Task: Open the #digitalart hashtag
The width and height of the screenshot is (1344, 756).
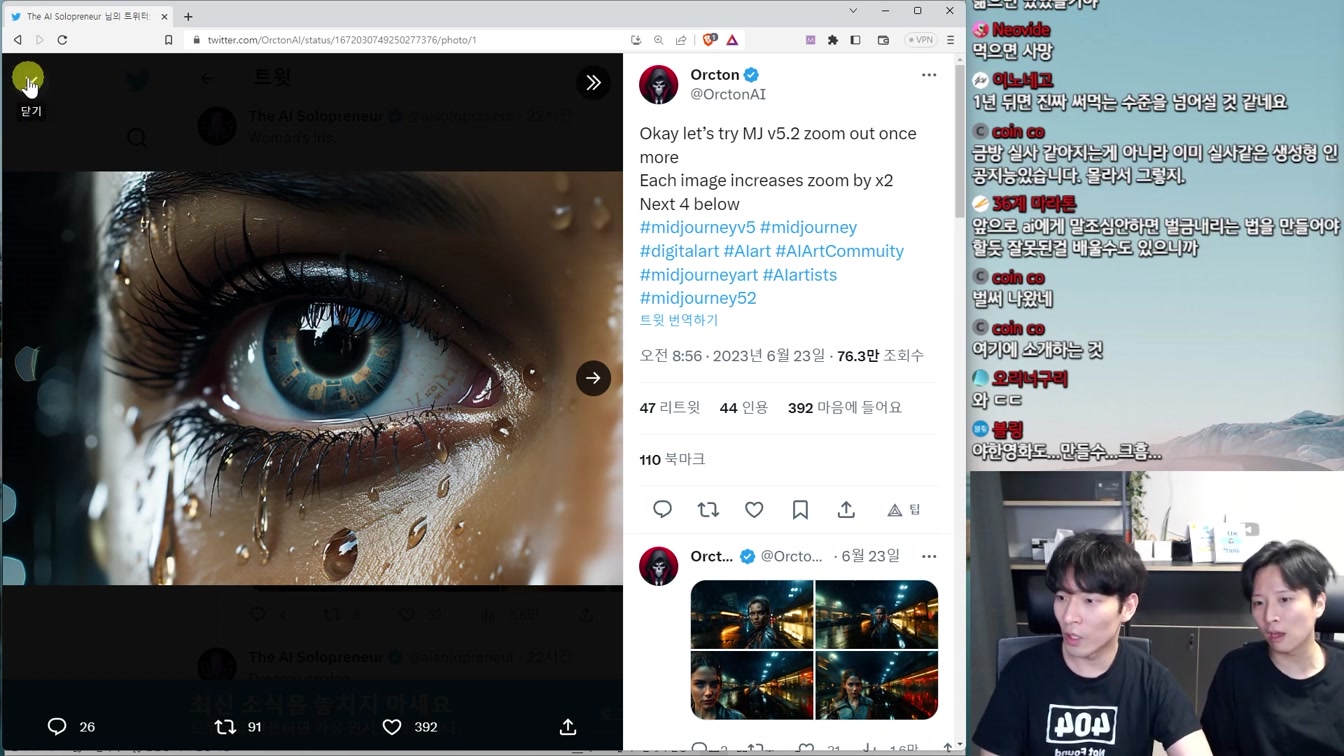Action: (x=679, y=251)
